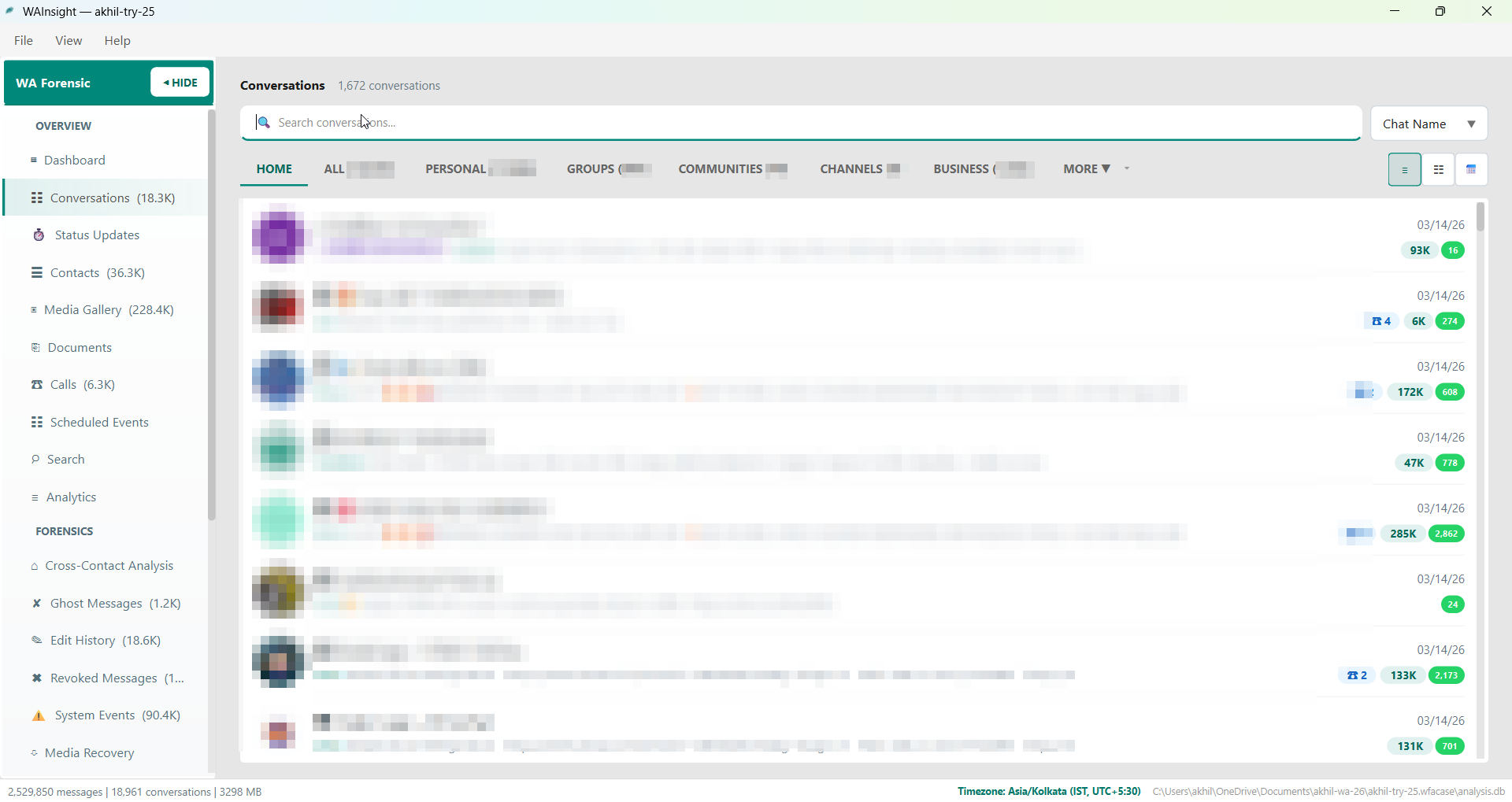The image size is (1512, 802).
Task: Click the green 2,173 badge
Action: point(1447,675)
